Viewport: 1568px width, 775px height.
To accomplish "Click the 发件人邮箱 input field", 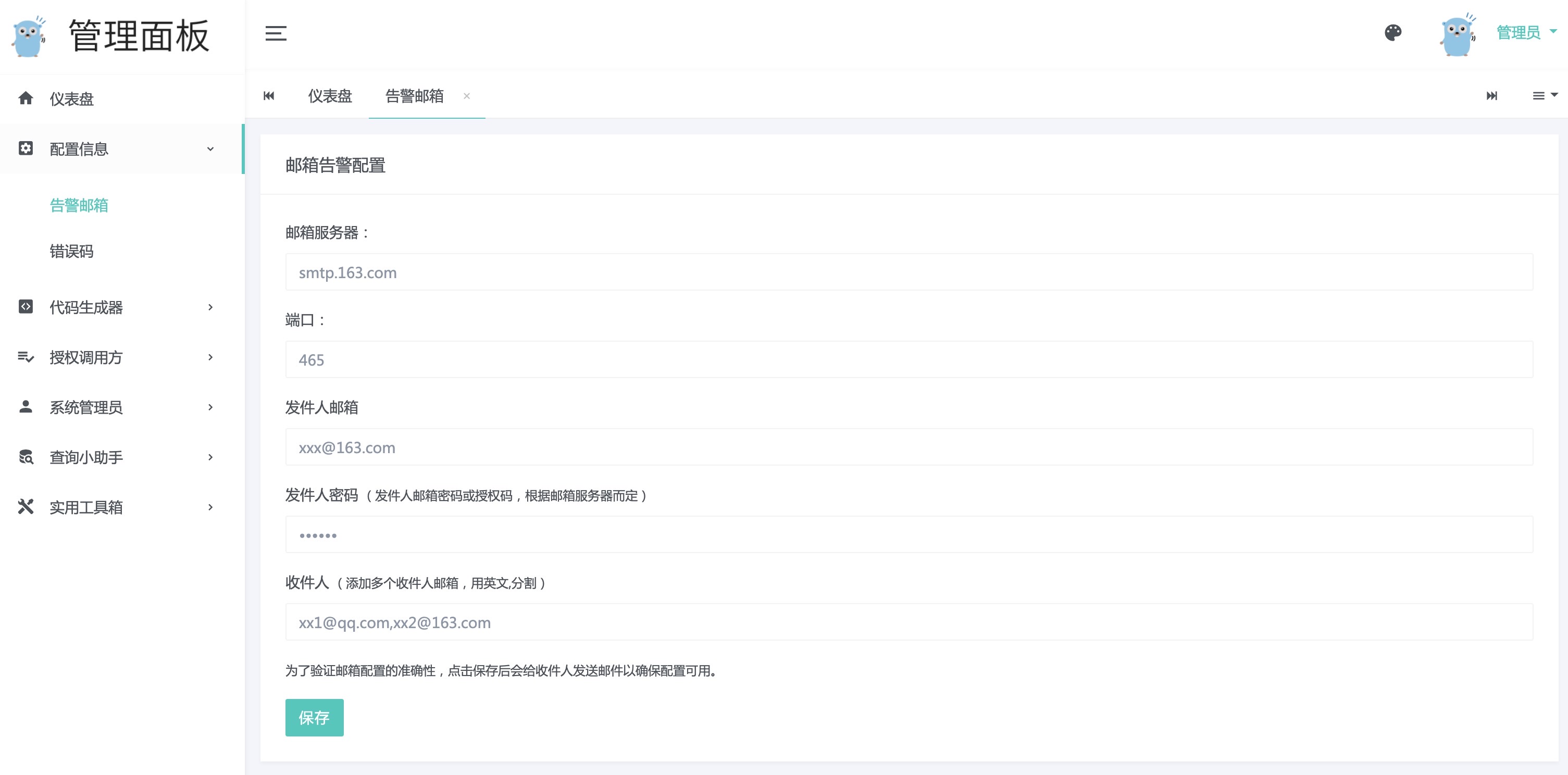I will pos(910,447).
